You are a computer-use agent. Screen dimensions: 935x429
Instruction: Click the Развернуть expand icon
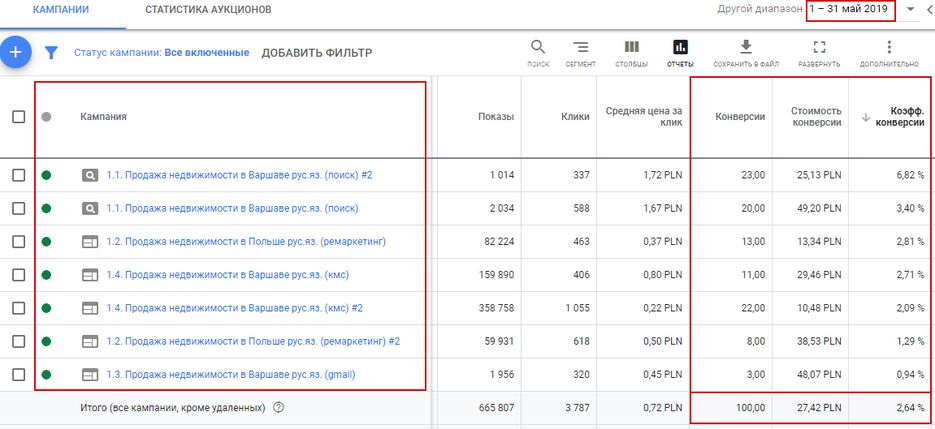tap(819, 52)
